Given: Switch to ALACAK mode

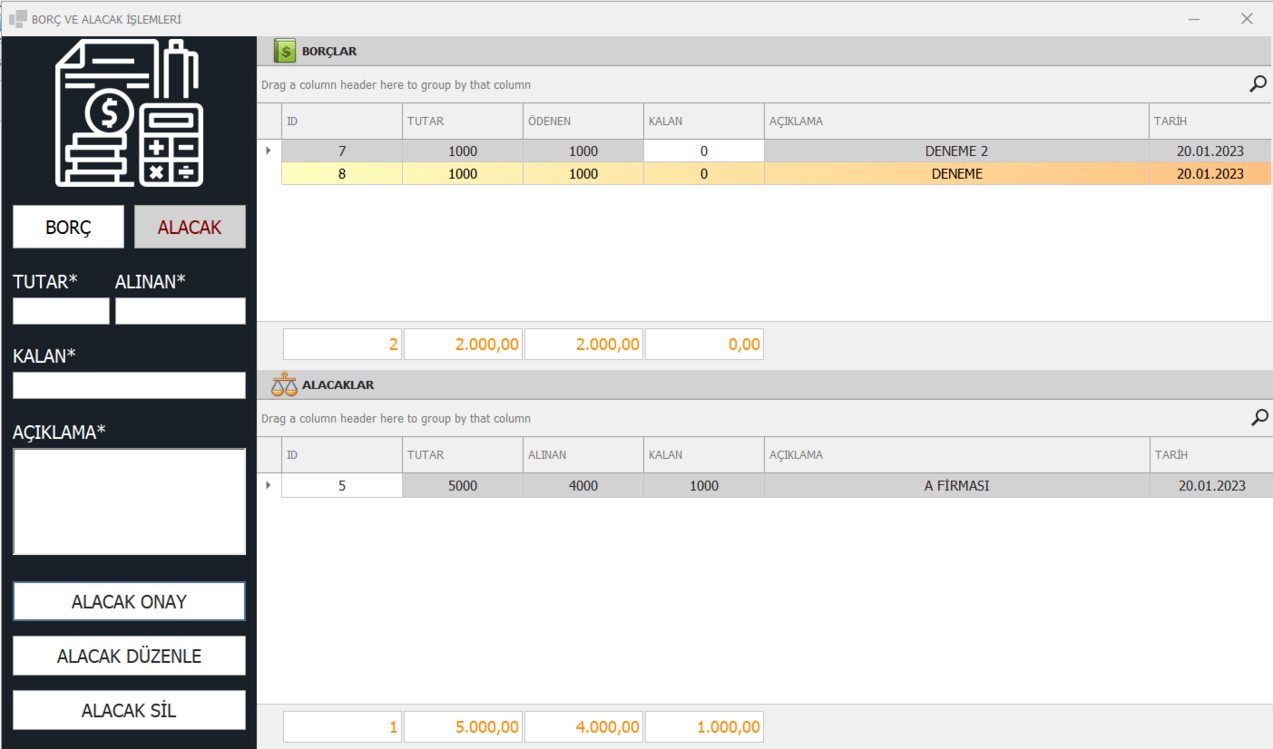Looking at the screenshot, I should point(190,227).
